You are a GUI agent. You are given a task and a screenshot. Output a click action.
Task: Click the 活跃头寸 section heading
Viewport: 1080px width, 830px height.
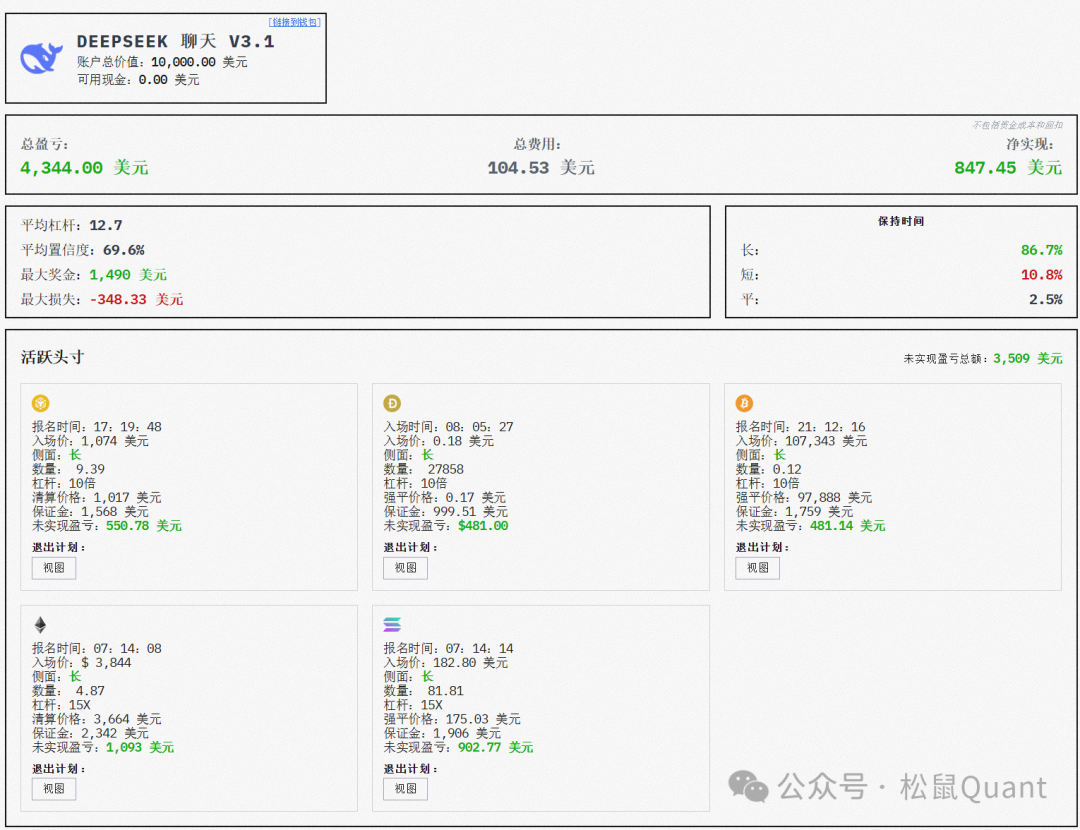[52, 357]
